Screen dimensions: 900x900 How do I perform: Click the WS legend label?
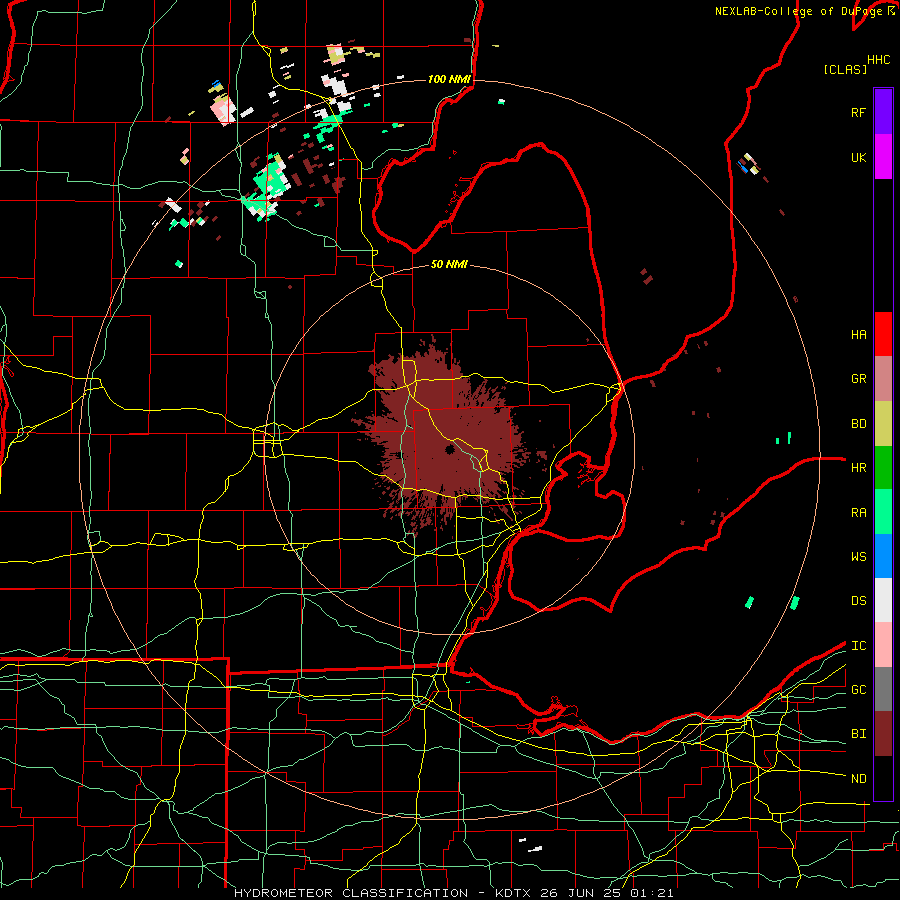click(x=858, y=557)
